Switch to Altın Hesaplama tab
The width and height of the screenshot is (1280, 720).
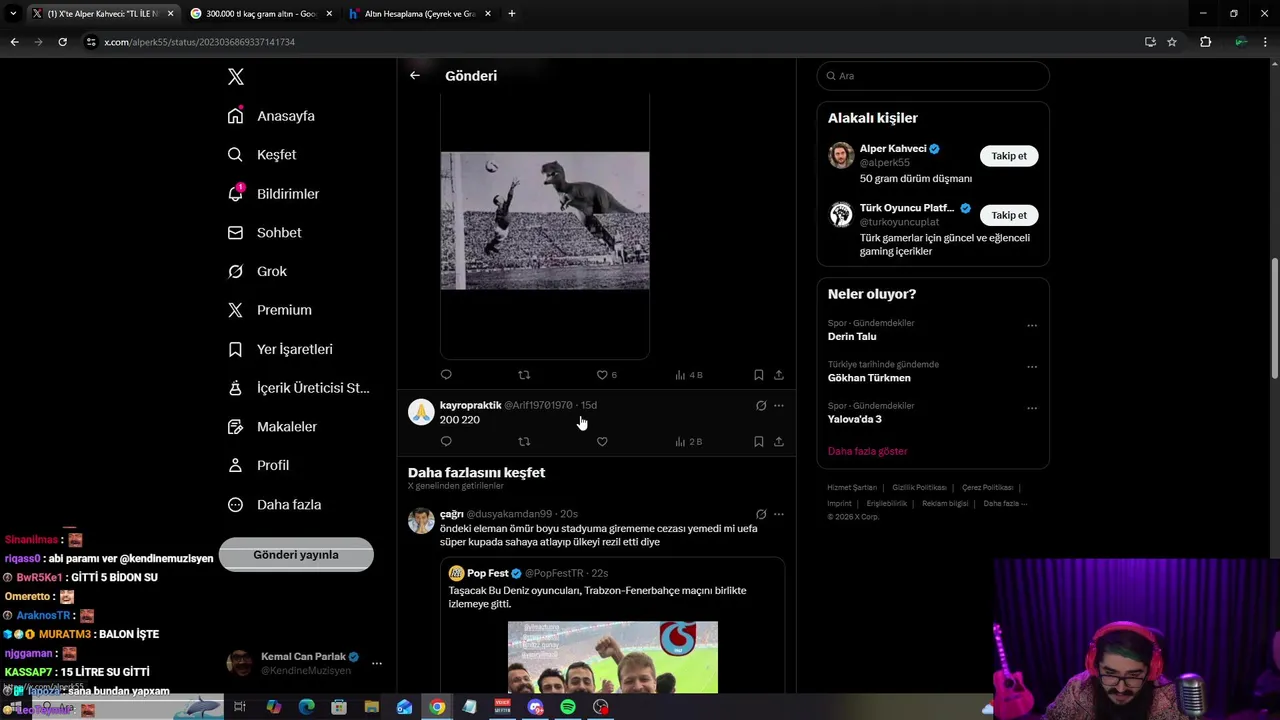pos(419,14)
